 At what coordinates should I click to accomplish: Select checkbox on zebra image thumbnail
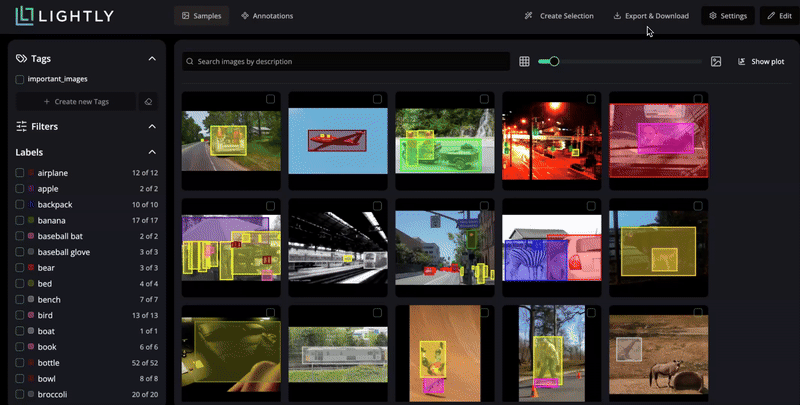(591, 206)
